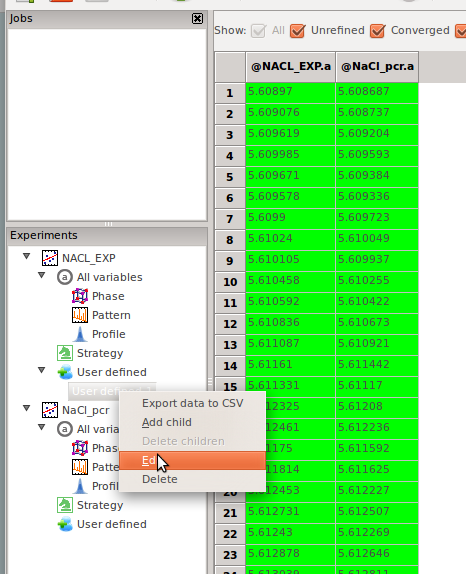Select the Phase icon under NACL_EXP
This screenshot has height=574, width=466.
[80, 296]
